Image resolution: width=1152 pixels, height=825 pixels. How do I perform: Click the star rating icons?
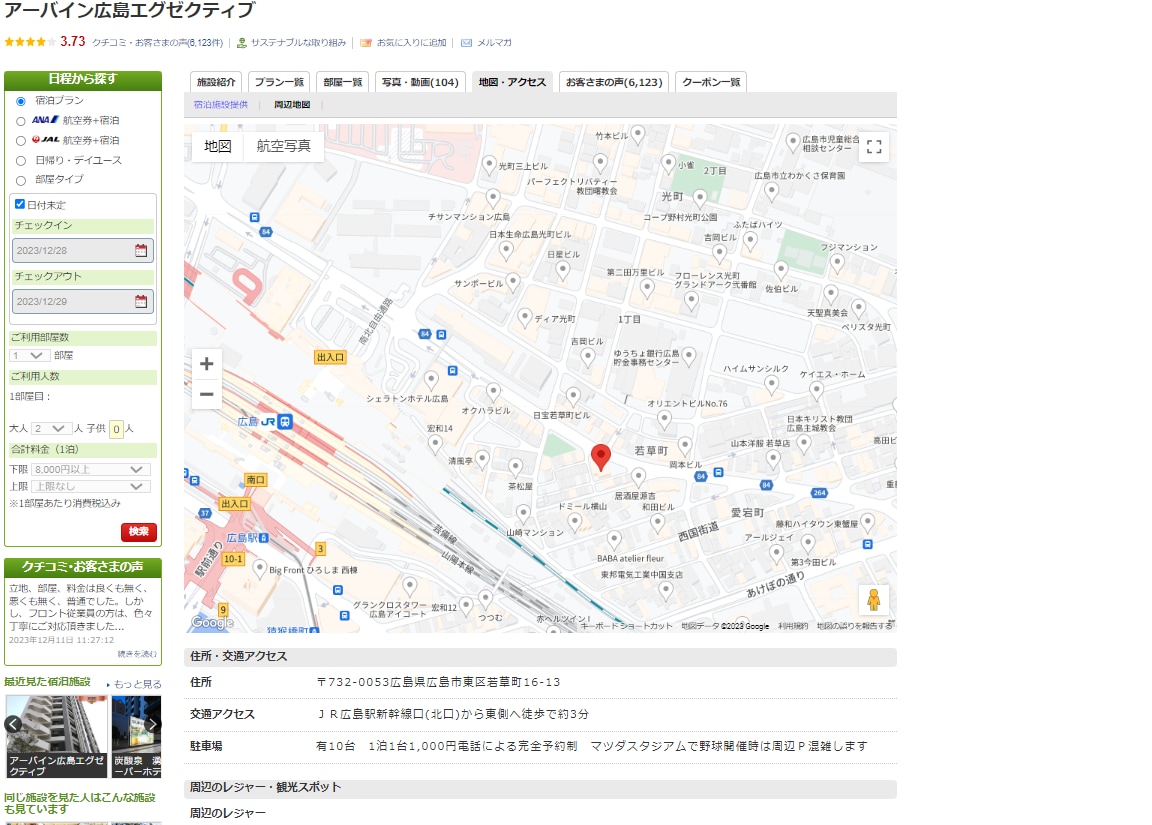tap(29, 42)
